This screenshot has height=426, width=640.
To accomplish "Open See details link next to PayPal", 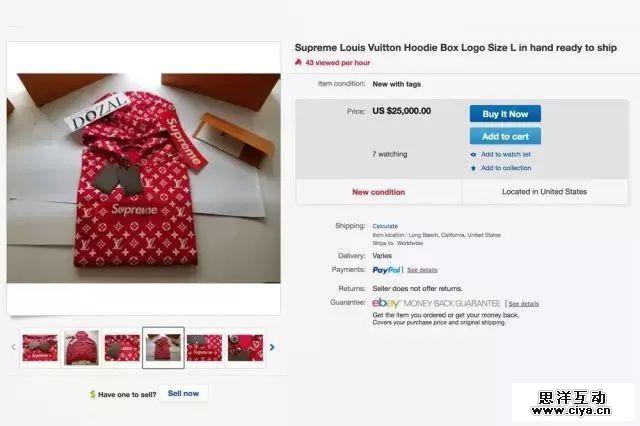I will 422,270.
